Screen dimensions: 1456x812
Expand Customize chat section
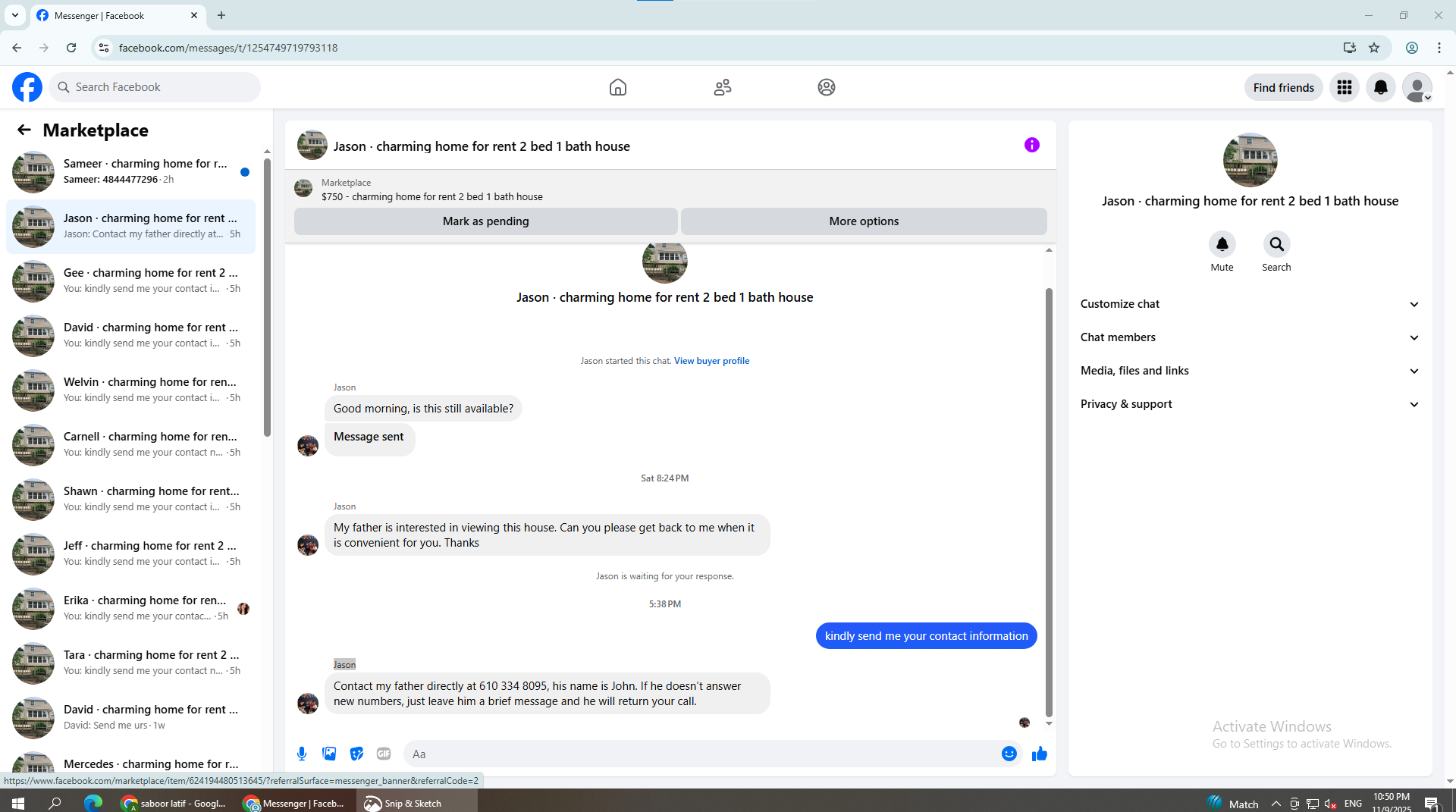1250,304
